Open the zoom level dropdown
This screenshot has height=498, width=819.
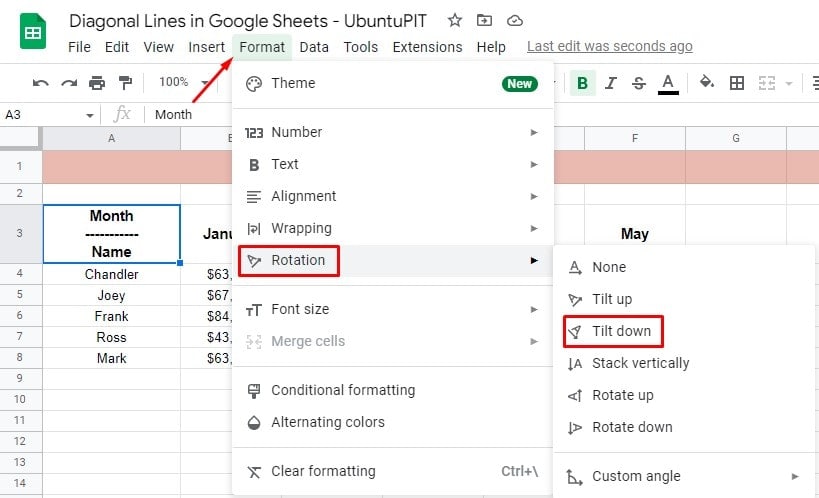(x=184, y=82)
